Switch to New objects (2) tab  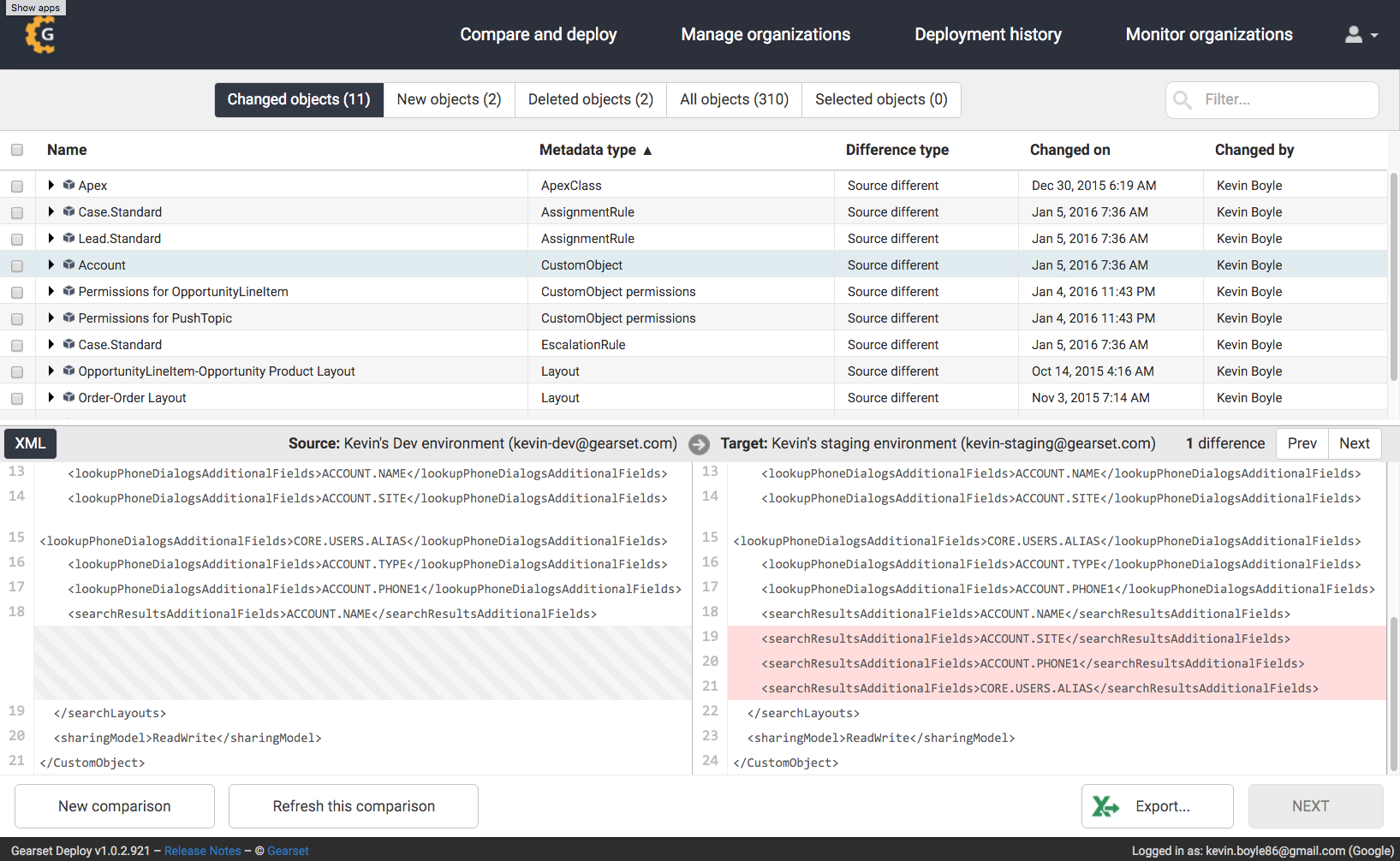coord(449,99)
